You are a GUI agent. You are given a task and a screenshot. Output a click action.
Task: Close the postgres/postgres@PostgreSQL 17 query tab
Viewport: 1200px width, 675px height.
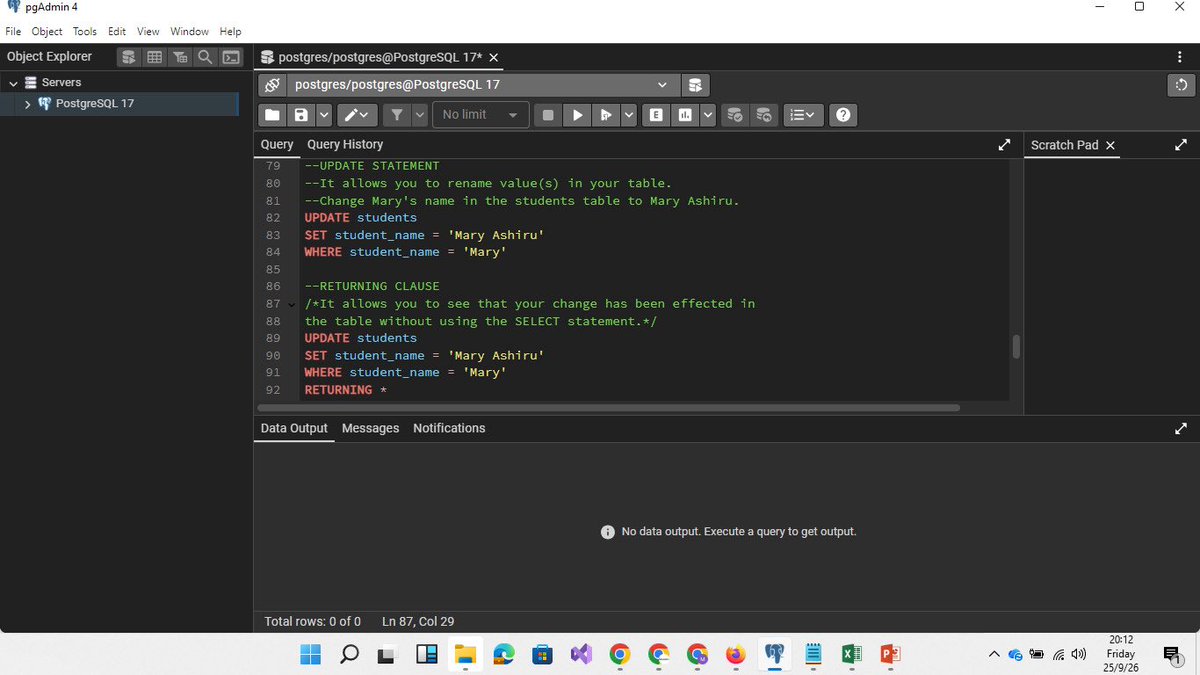point(494,58)
